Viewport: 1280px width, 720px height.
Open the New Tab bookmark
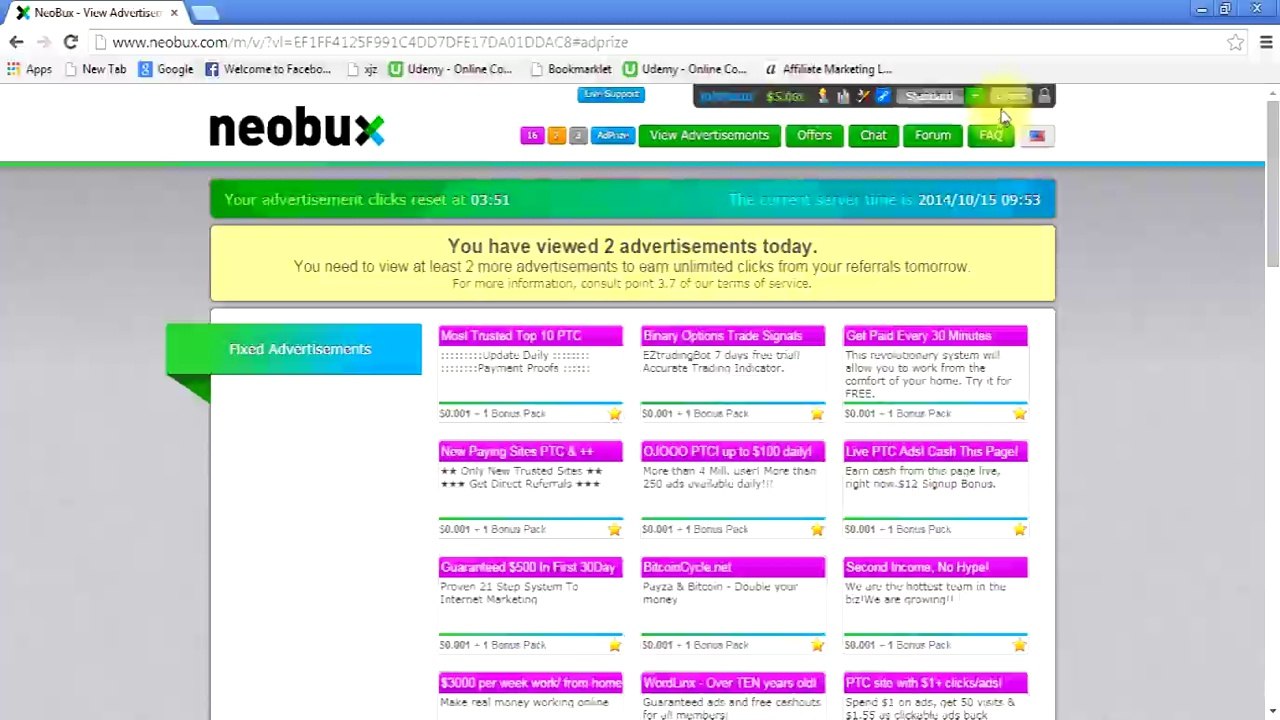[x=95, y=69]
